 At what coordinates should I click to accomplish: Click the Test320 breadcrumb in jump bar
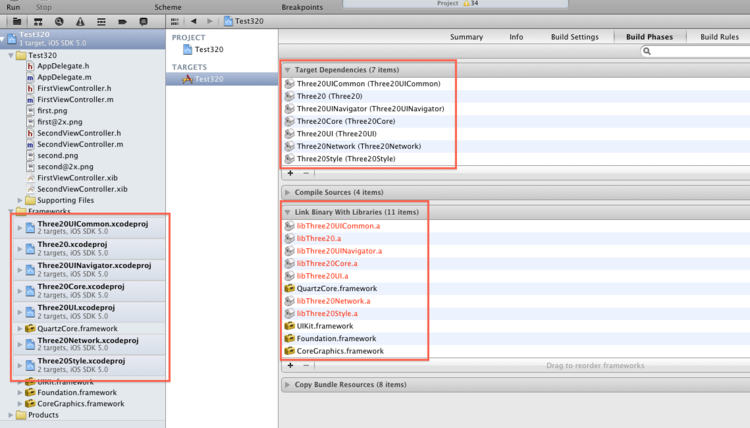point(244,21)
